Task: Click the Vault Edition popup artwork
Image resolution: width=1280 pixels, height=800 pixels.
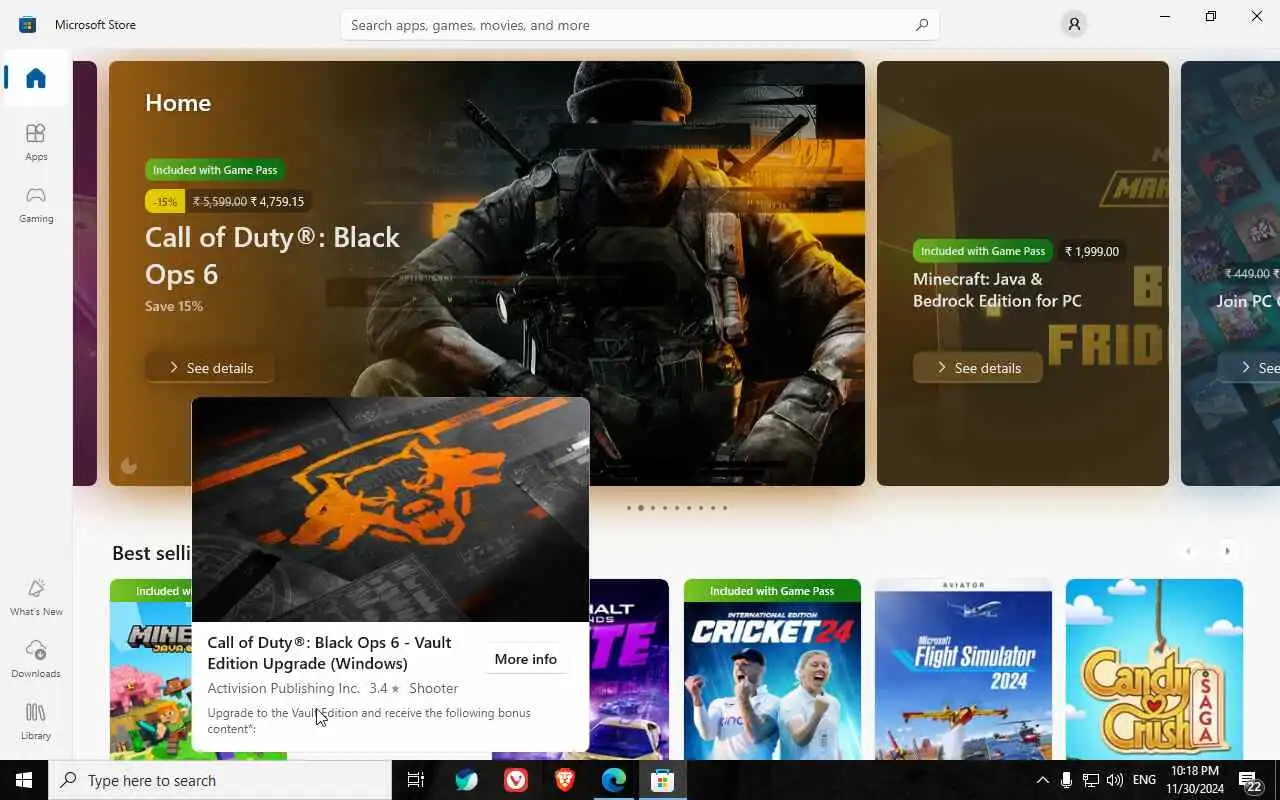Action: [x=390, y=509]
